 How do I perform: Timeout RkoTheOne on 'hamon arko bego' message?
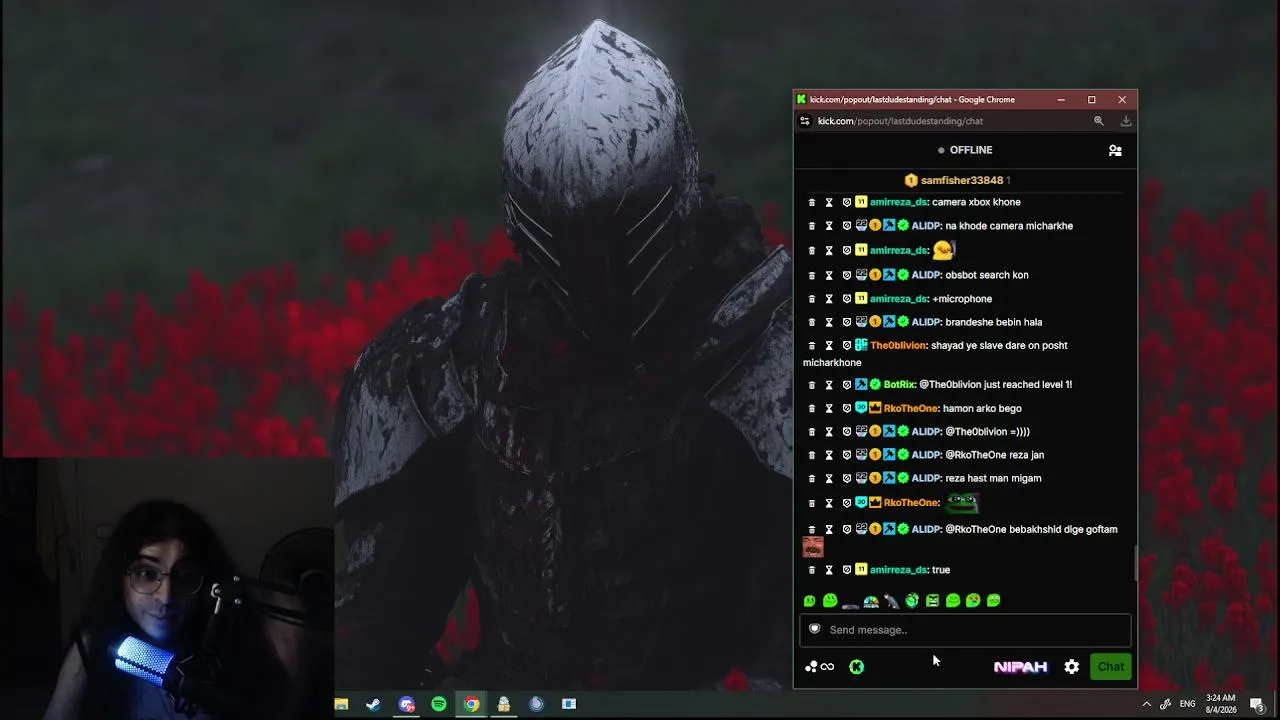coord(829,409)
